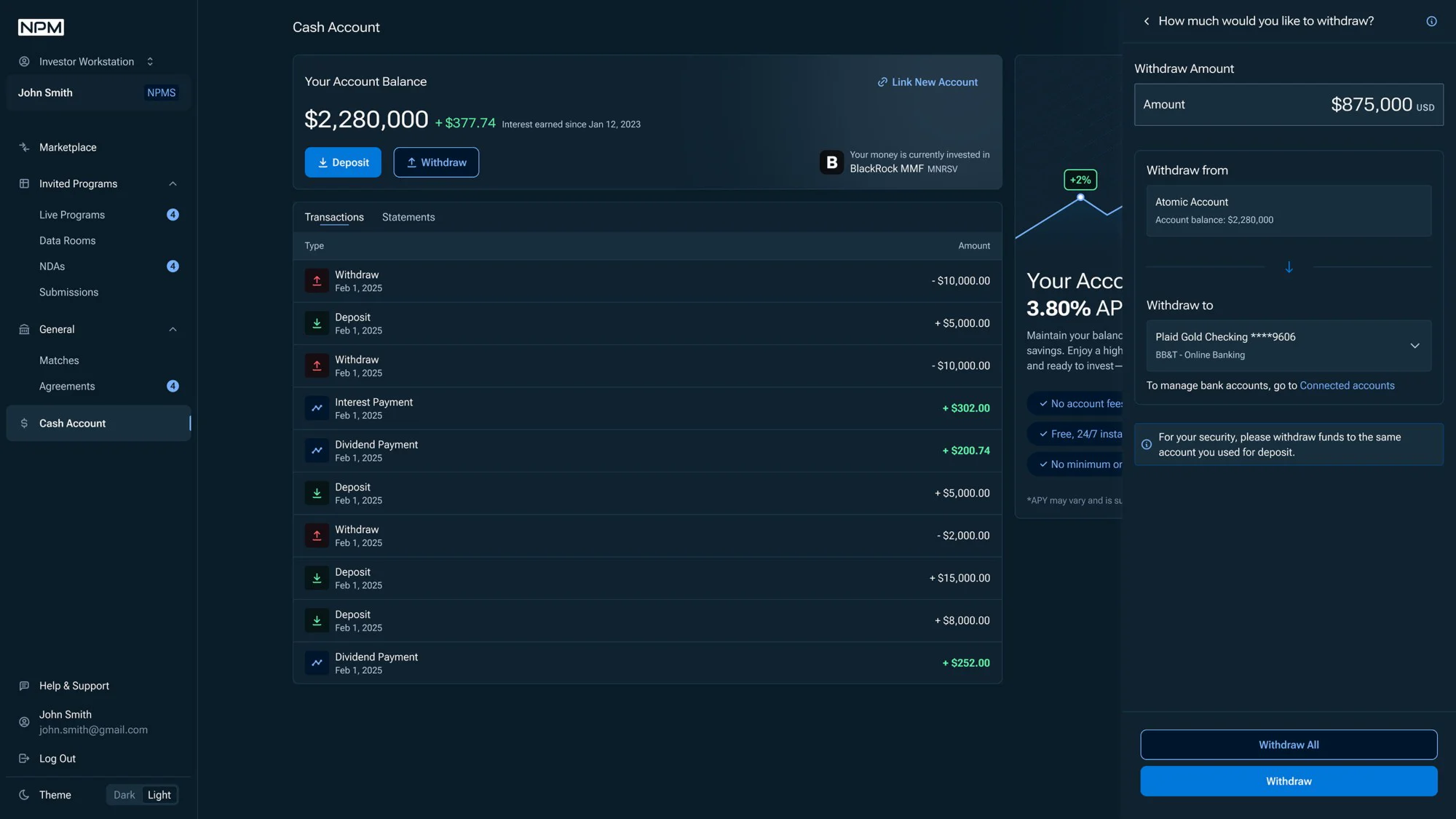Click the John Smith NPMS account card

point(98,92)
